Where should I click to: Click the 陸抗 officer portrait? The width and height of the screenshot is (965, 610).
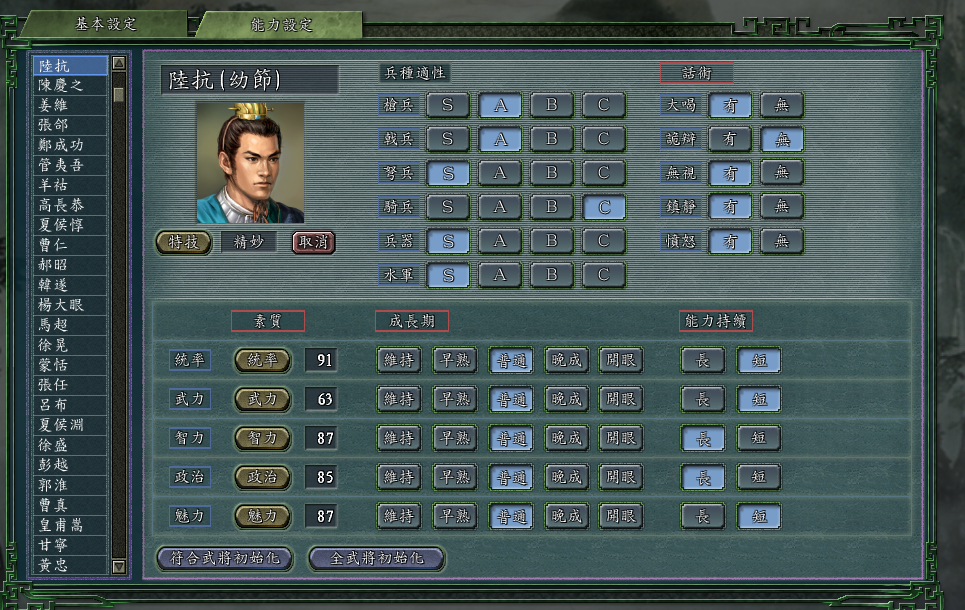(250, 163)
